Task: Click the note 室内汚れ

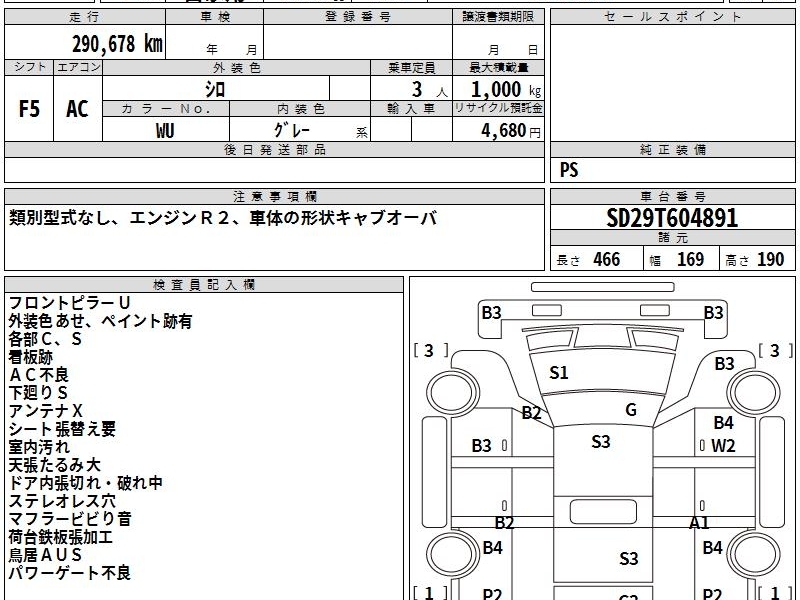Action: pos(39,447)
